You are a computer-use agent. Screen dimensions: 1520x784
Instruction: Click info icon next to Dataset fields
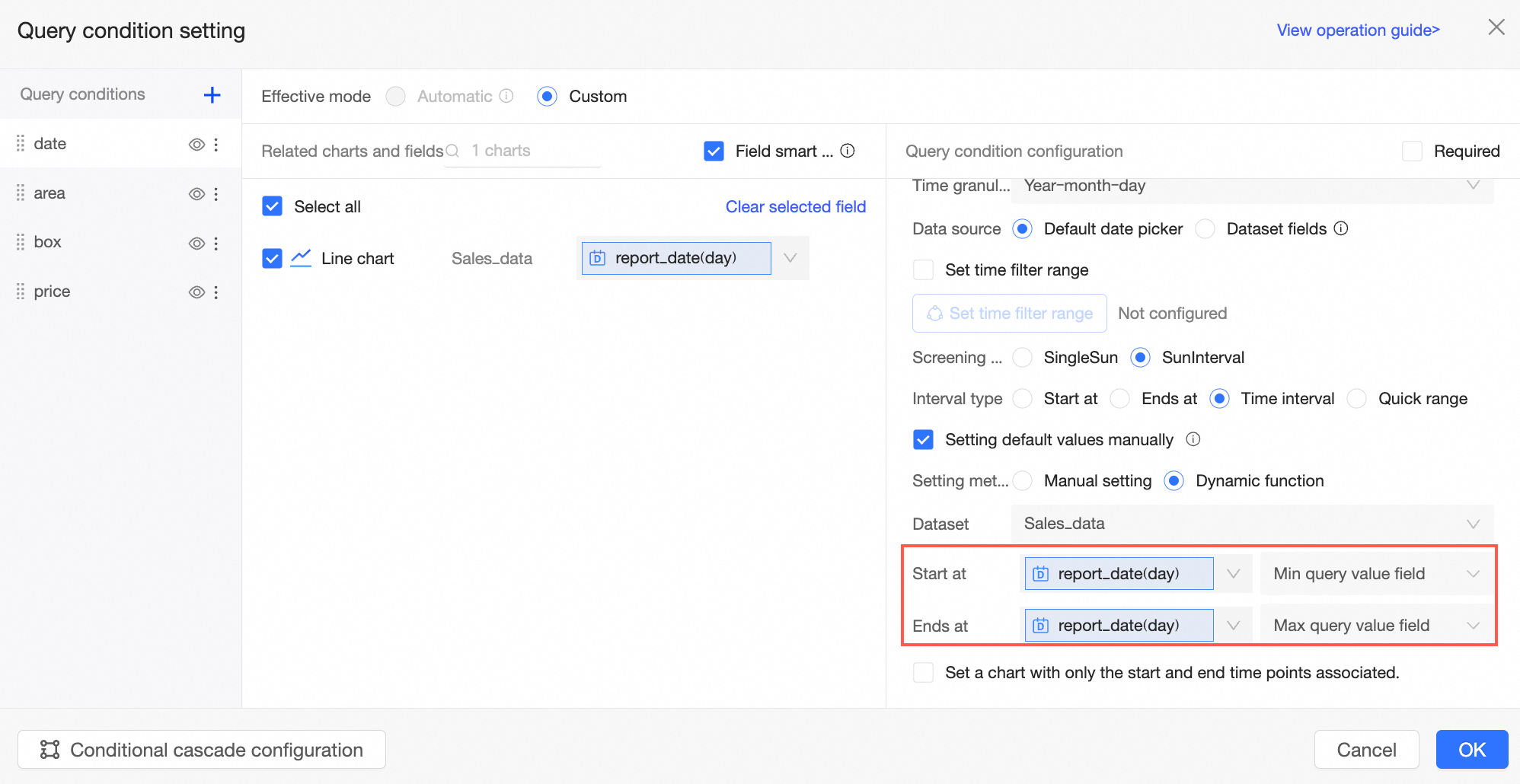(x=1342, y=228)
